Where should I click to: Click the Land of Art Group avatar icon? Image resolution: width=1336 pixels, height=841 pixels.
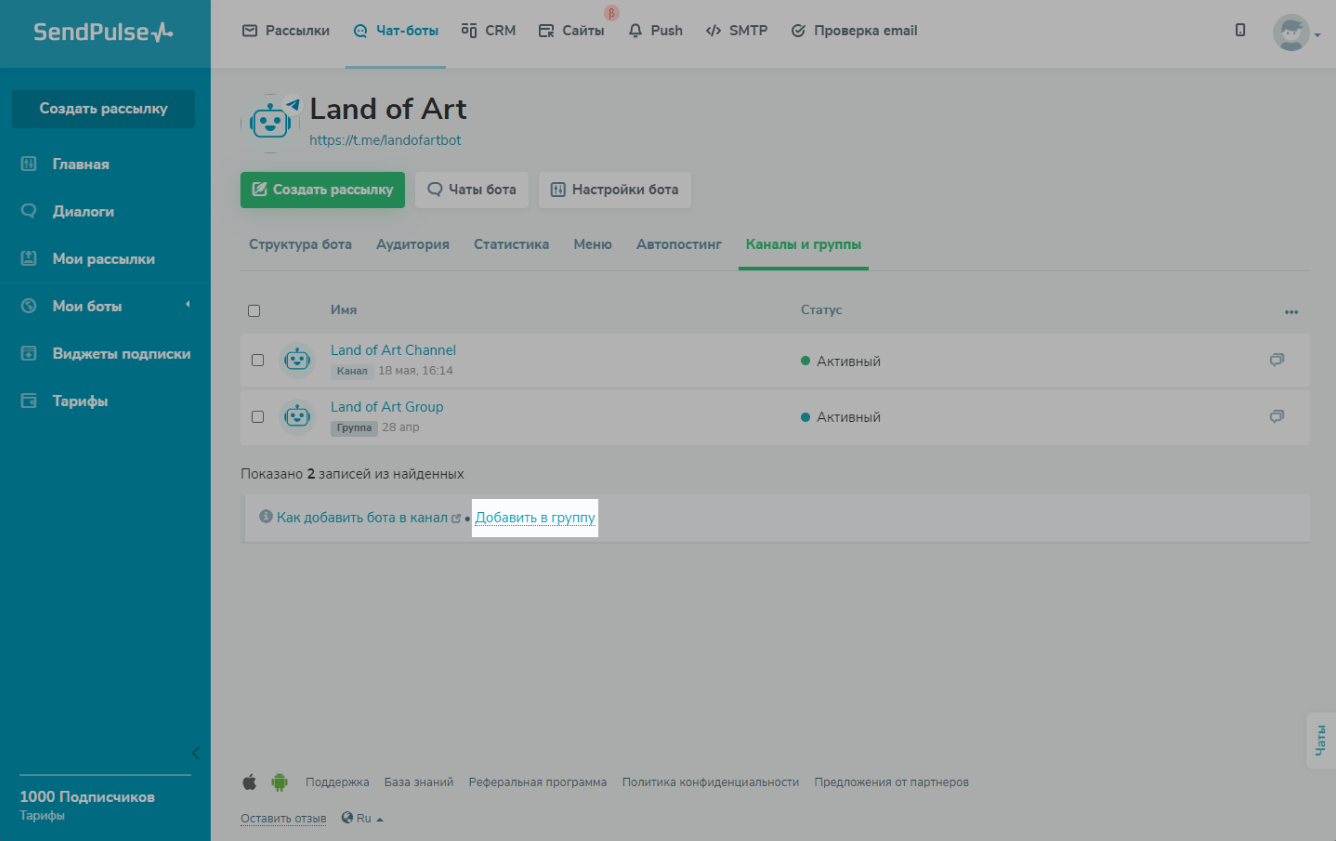(297, 416)
